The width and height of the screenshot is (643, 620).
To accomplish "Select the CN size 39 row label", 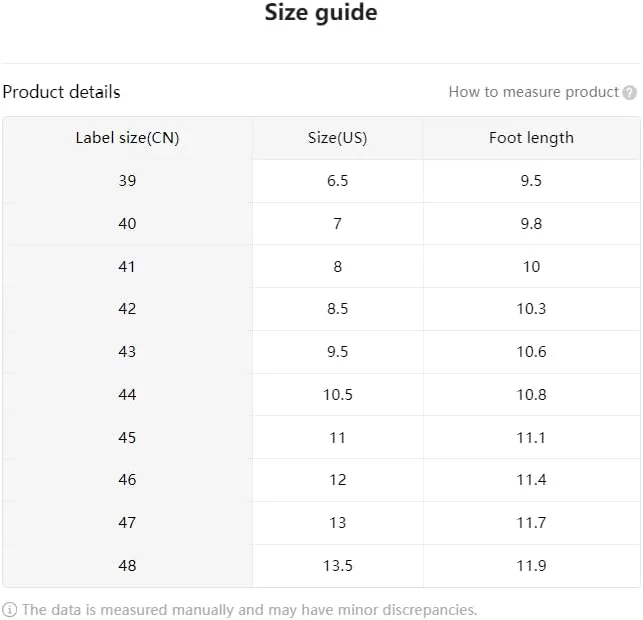I will click(128, 181).
